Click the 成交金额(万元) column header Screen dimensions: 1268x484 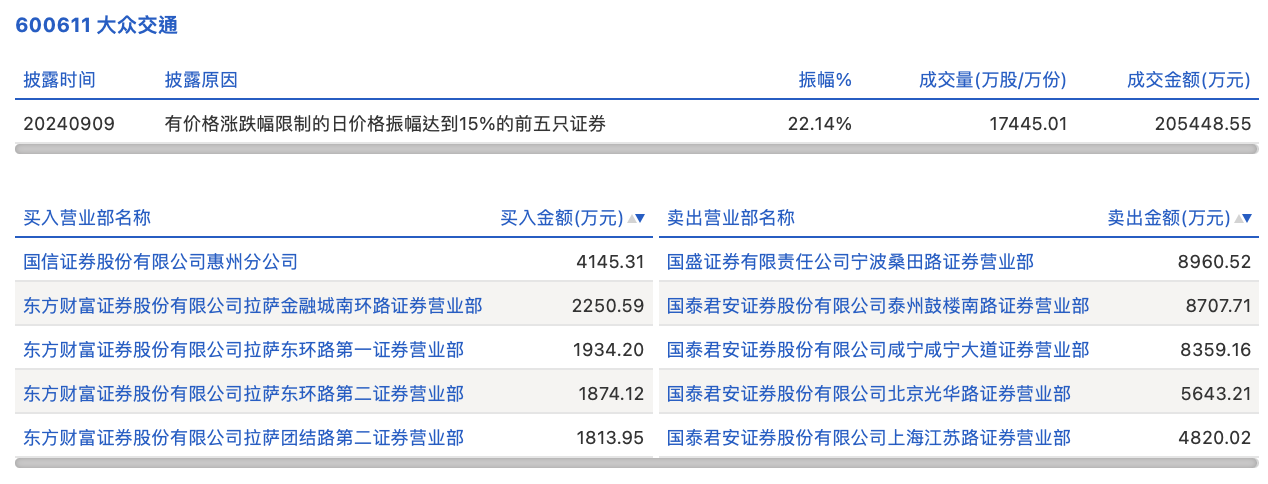(1188, 80)
